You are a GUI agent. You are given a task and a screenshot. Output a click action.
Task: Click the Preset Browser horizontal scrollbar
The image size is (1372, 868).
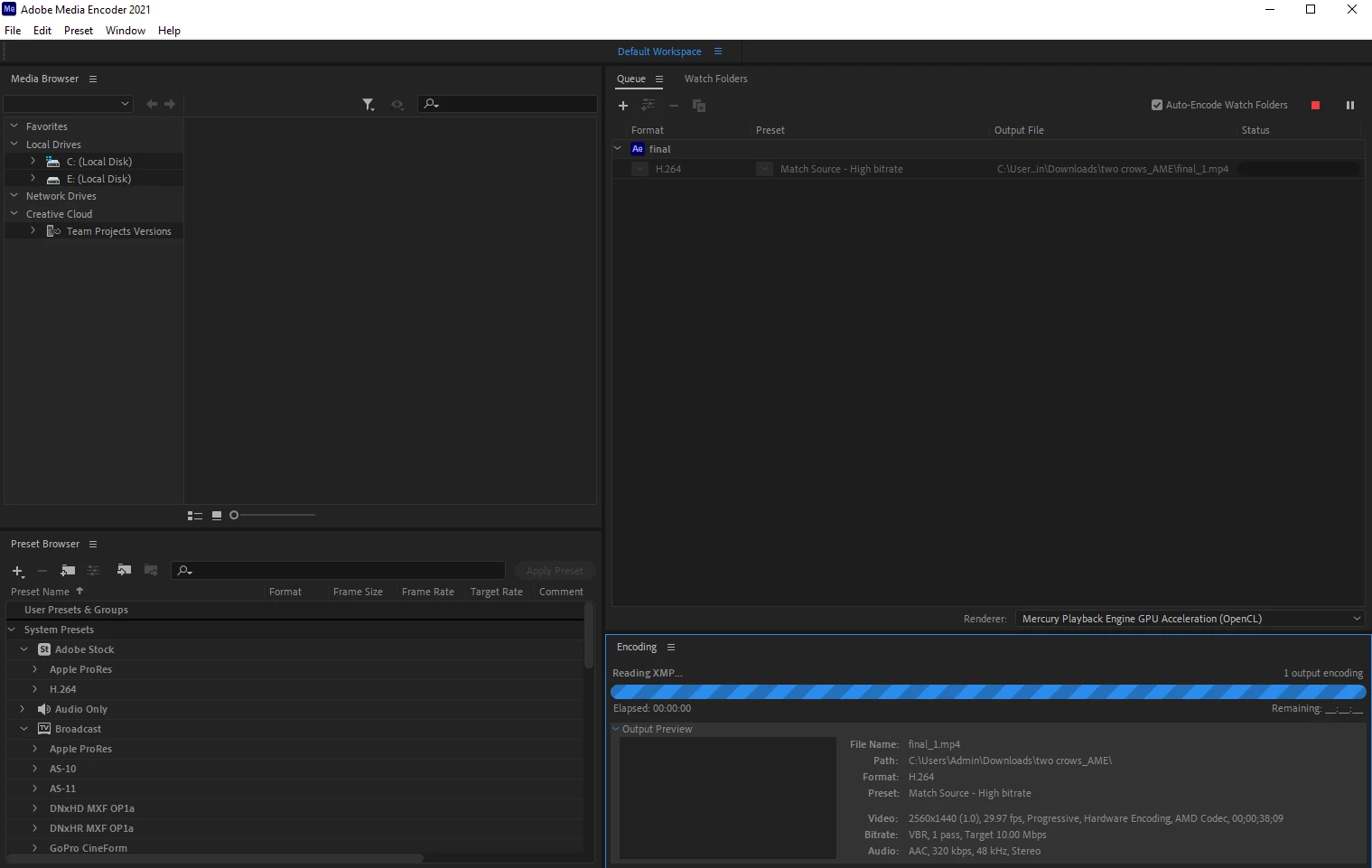click(x=215, y=858)
